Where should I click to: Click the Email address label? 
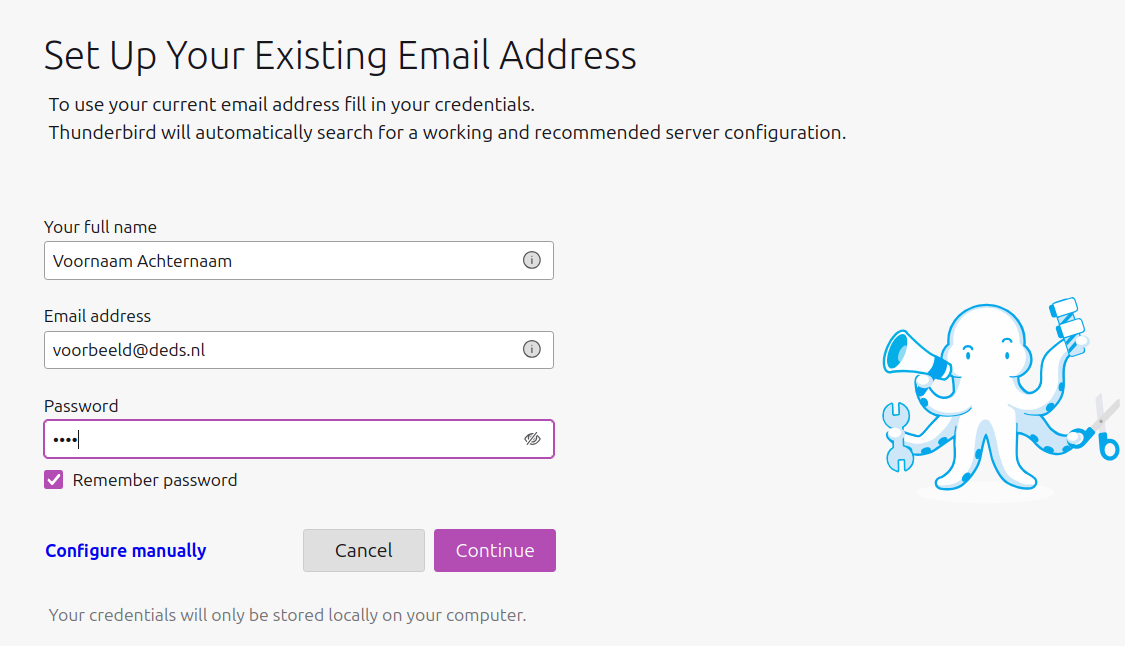[x=98, y=316]
